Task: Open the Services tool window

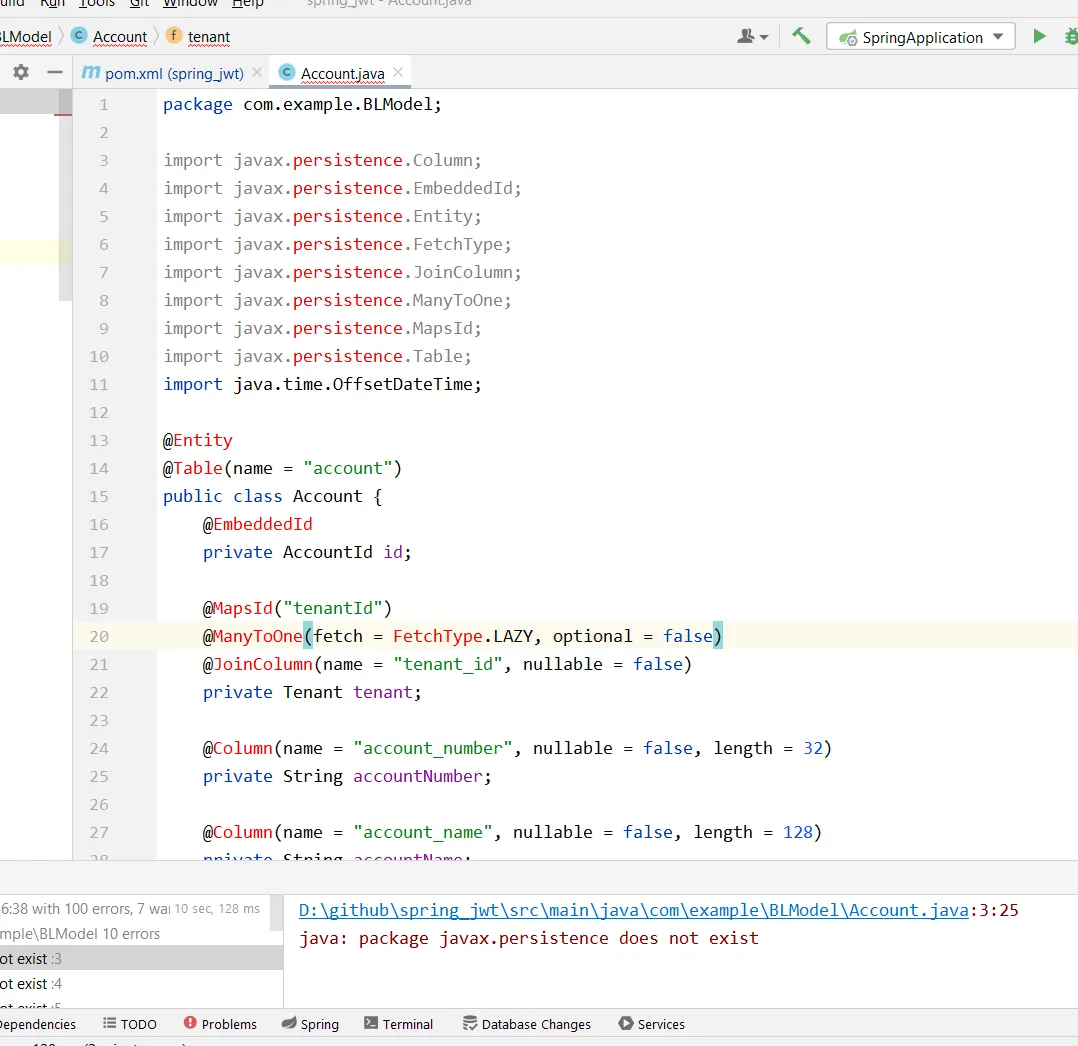Action: click(651, 1024)
